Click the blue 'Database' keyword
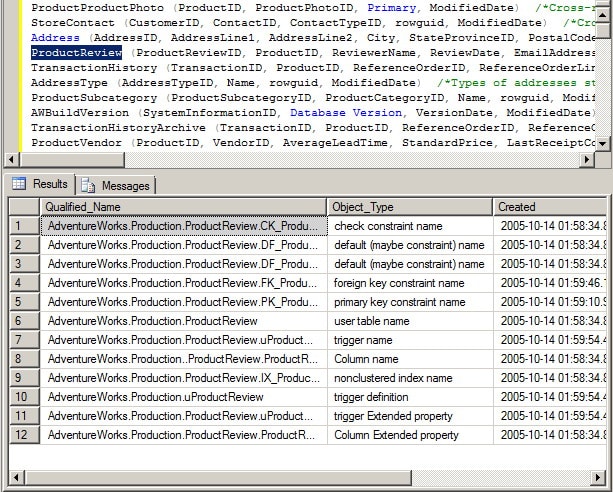This screenshot has width=613, height=492. click(x=317, y=113)
